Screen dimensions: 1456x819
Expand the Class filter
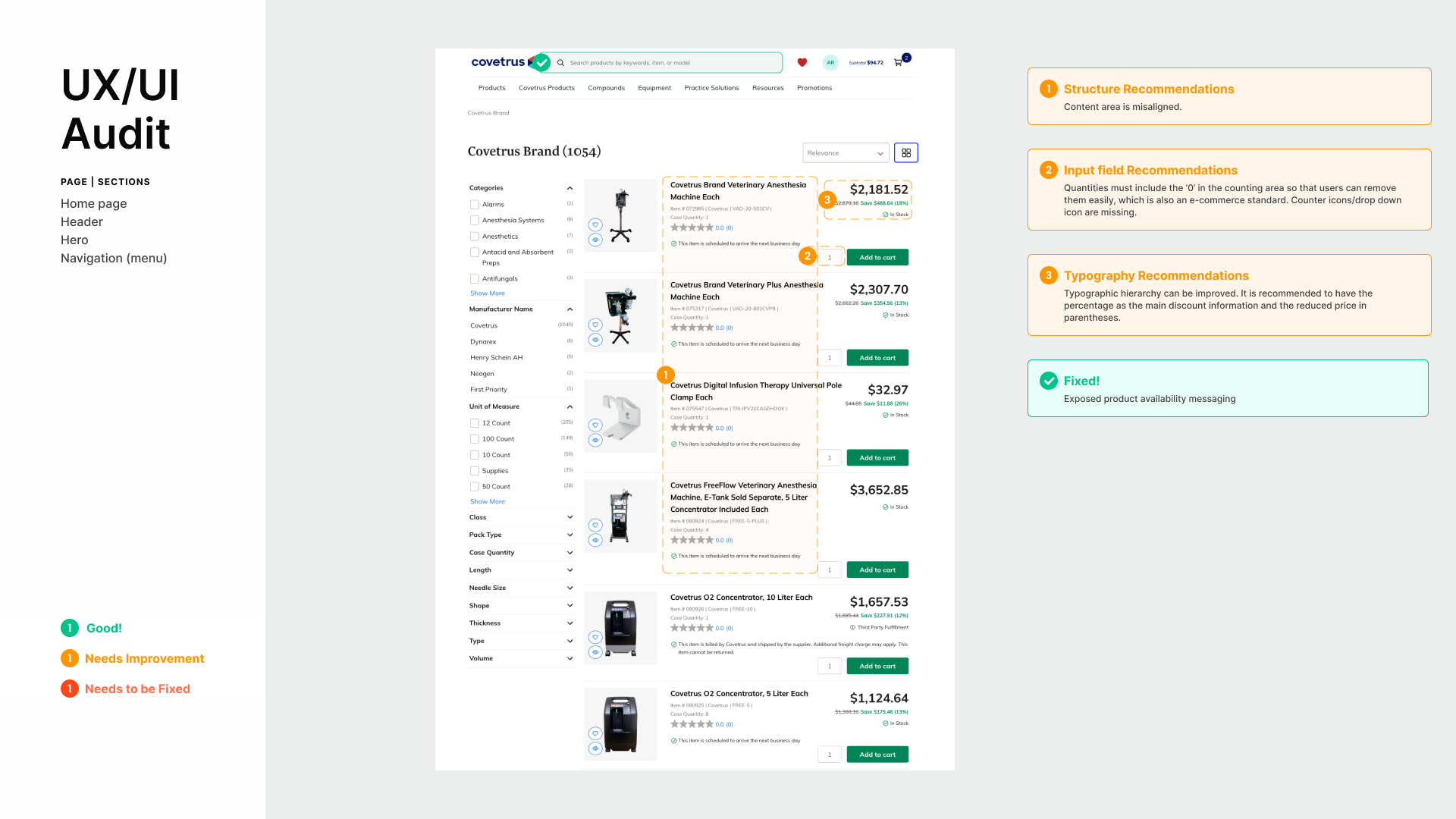[x=570, y=517]
